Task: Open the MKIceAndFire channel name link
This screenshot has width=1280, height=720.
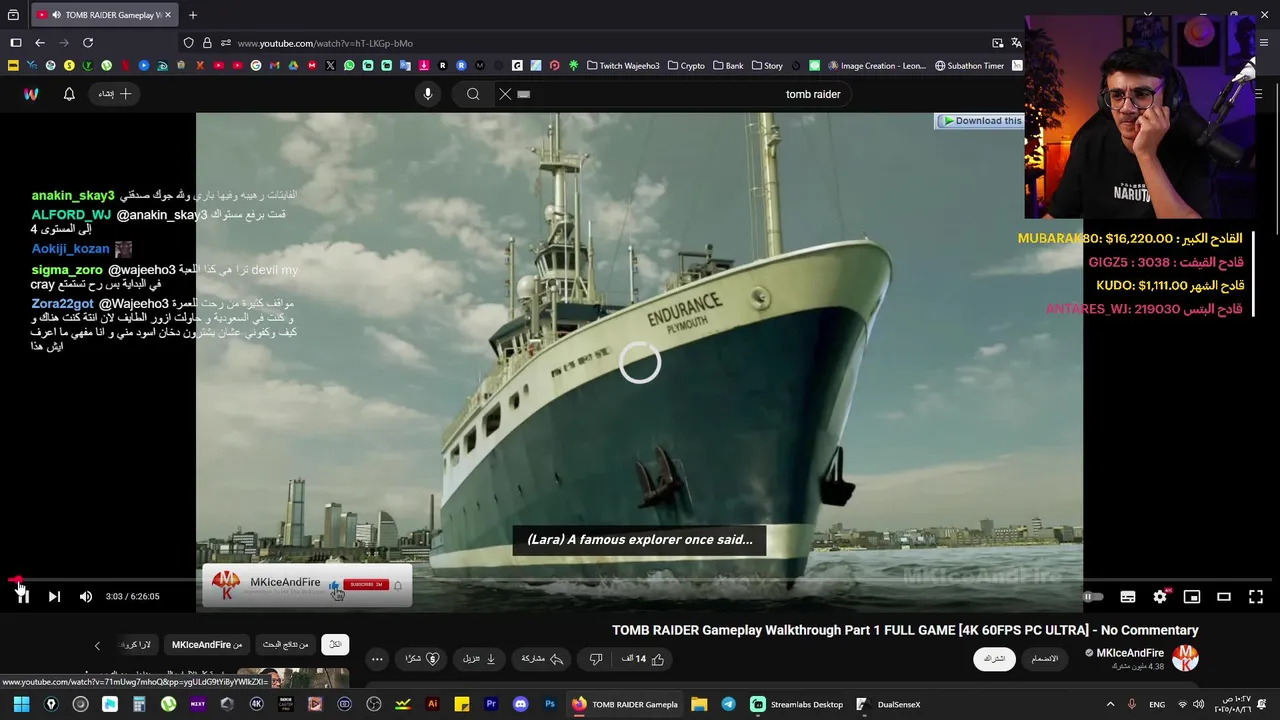Action: pos(1130,653)
